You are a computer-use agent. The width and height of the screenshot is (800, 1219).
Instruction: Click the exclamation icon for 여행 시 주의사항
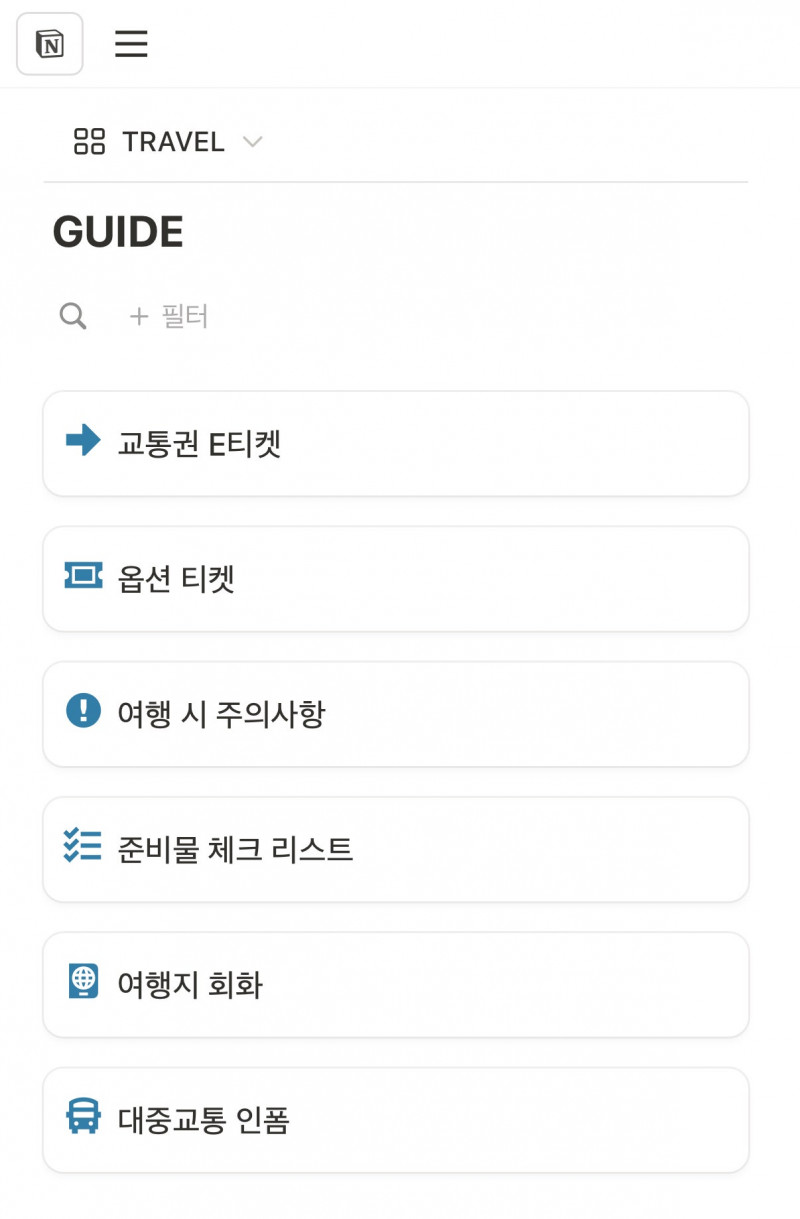83,711
